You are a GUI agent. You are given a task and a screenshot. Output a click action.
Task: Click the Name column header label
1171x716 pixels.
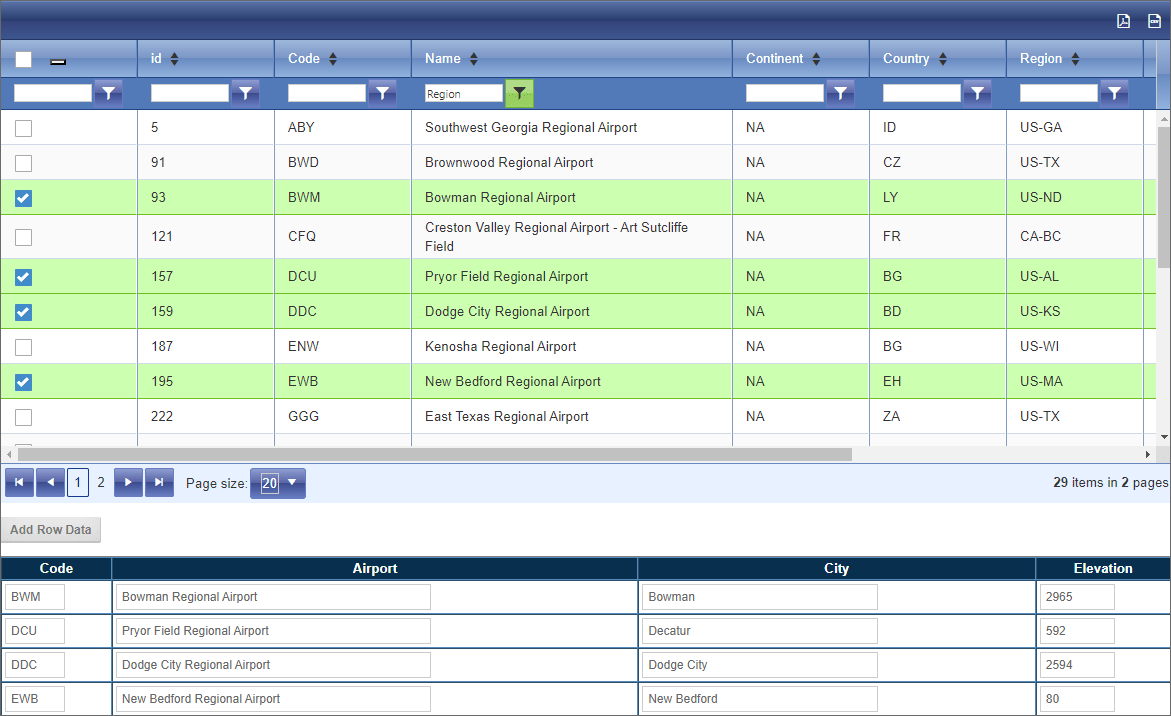click(x=442, y=58)
